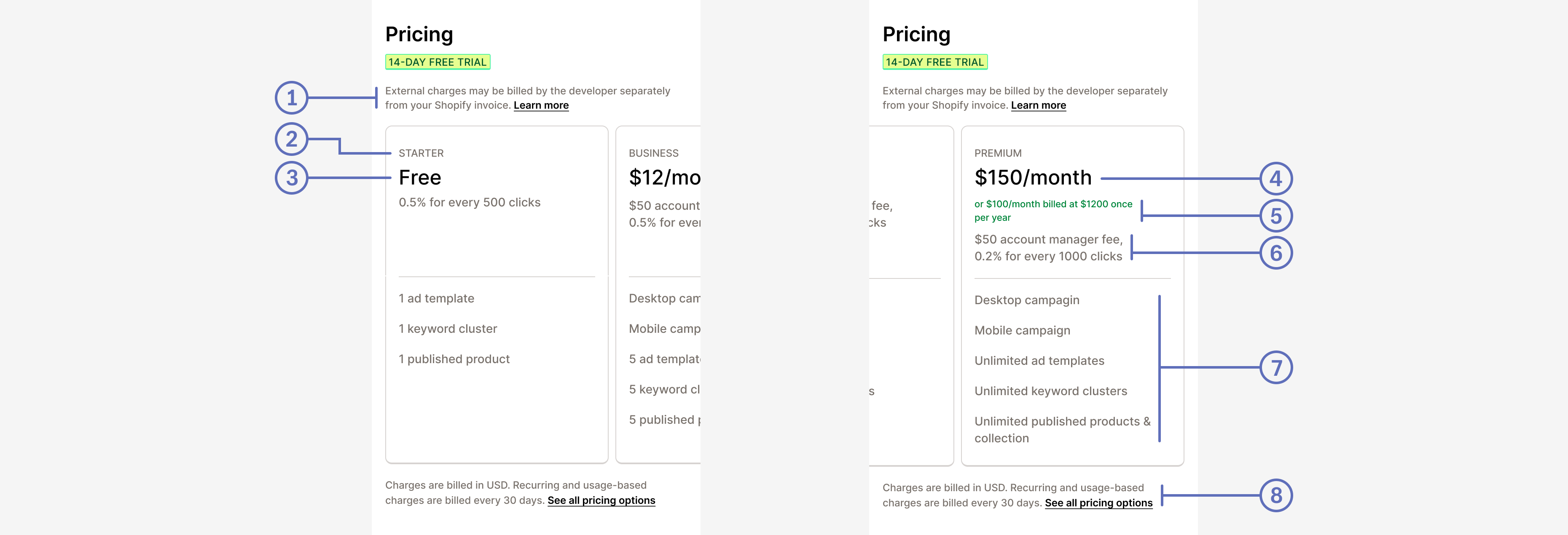Click 'See all pricing options' on right panel
The width and height of the screenshot is (1568, 535).
(1097, 499)
